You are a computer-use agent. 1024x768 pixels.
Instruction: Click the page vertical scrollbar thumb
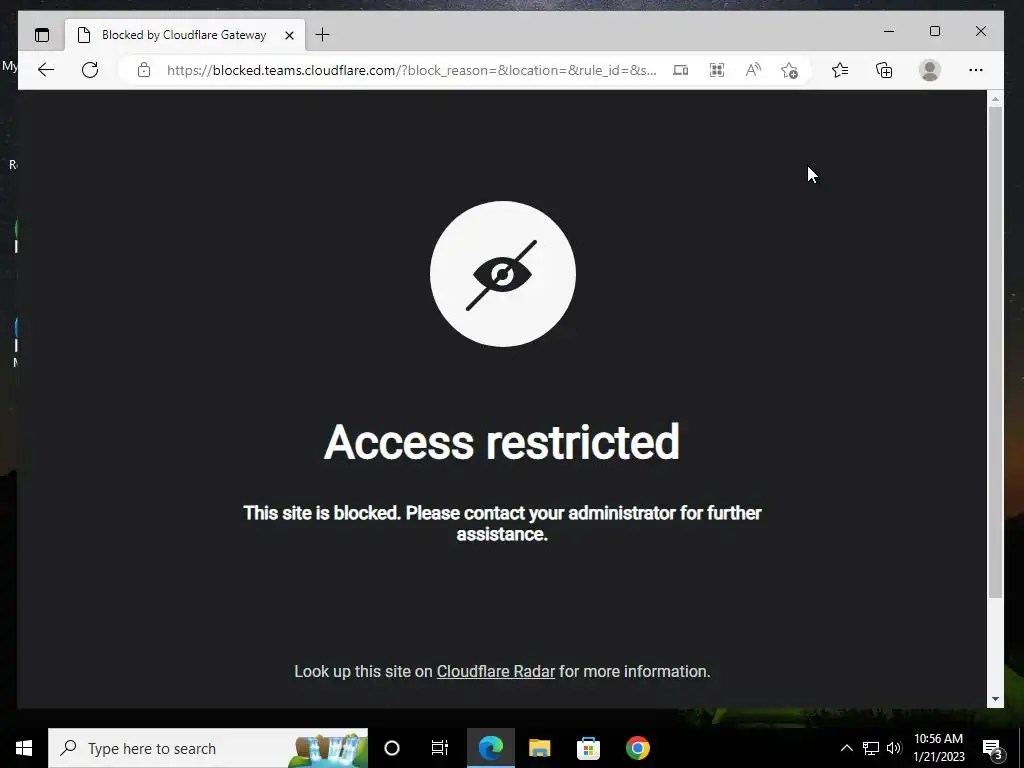coord(995,353)
